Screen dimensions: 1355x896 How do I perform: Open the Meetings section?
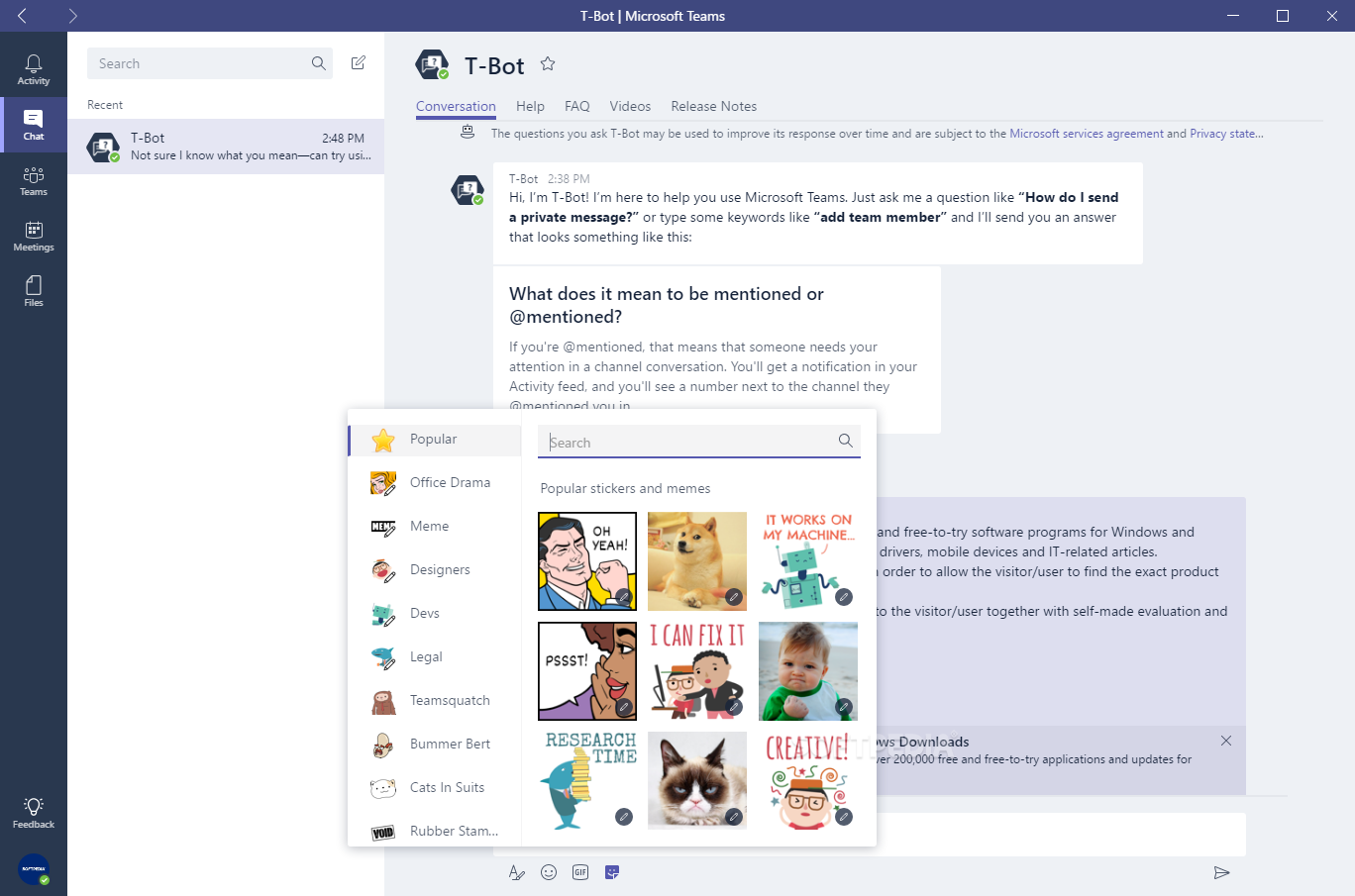pyautogui.click(x=34, y=236)
